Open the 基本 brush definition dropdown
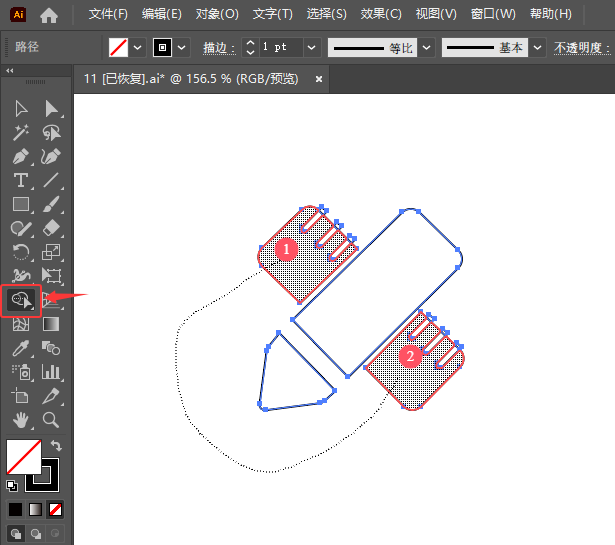This screenshot has width=615, height=545. 538,48
